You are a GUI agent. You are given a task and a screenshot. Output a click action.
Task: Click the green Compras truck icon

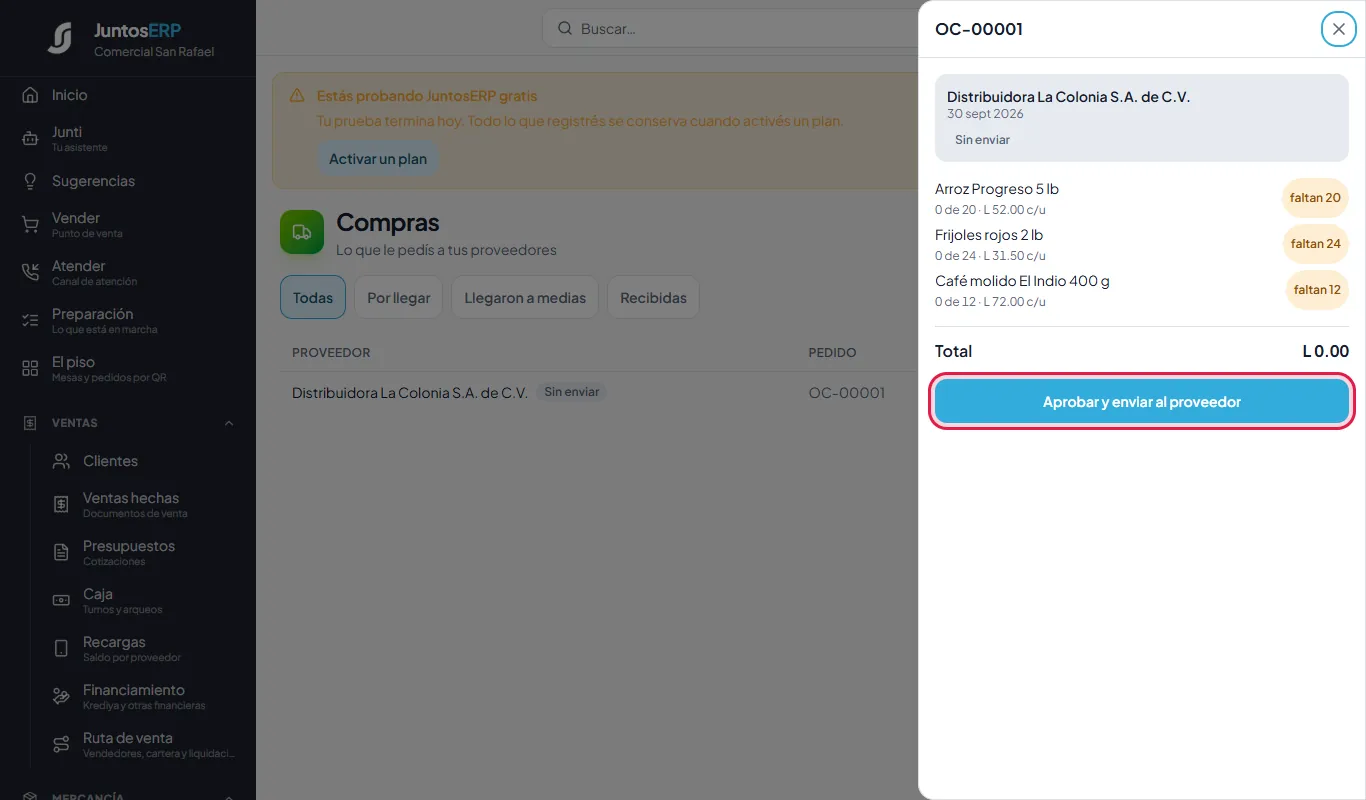302,232
